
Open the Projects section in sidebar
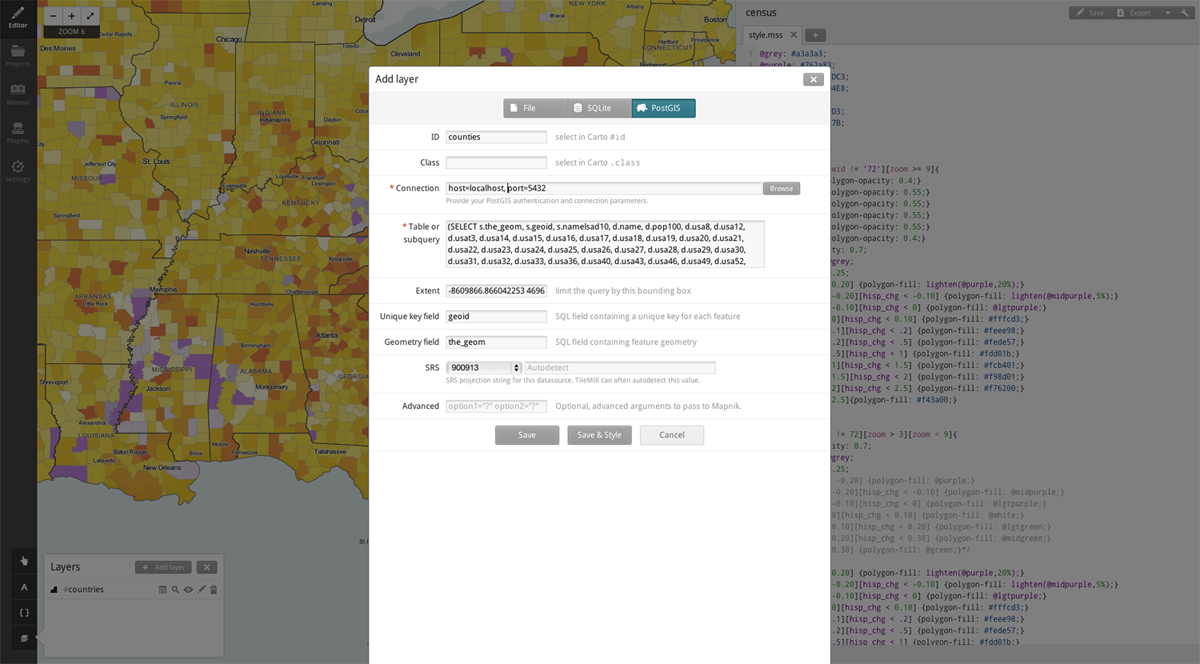click(18, 54)
